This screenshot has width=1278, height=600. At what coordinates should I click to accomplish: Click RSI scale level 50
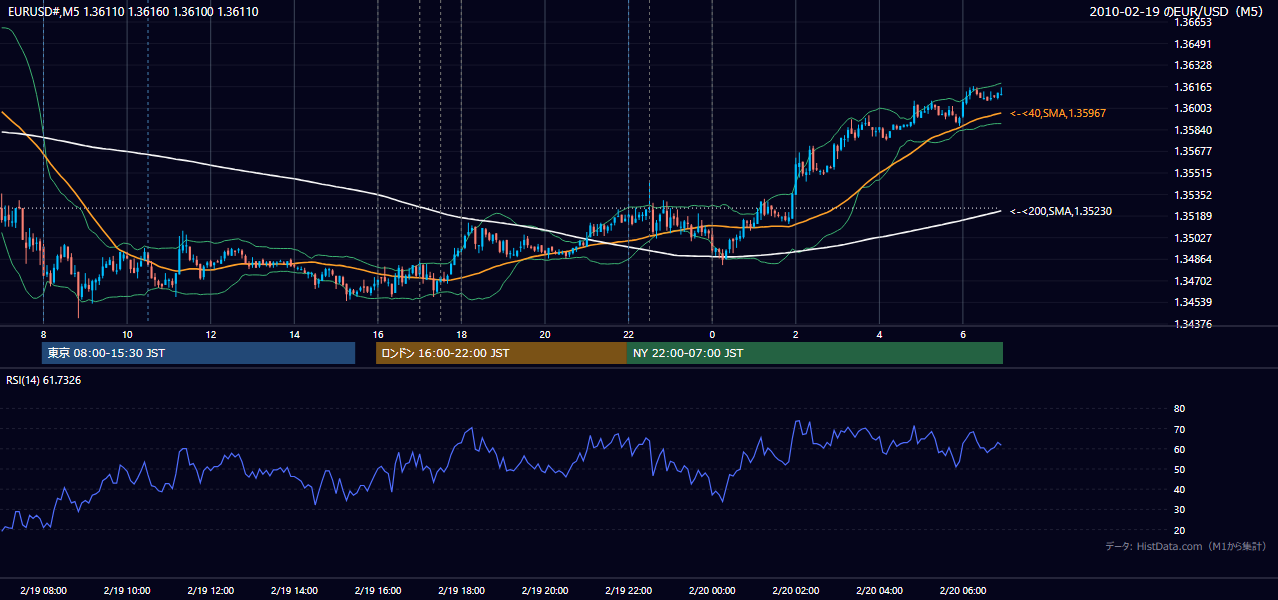pos(1179,469)
